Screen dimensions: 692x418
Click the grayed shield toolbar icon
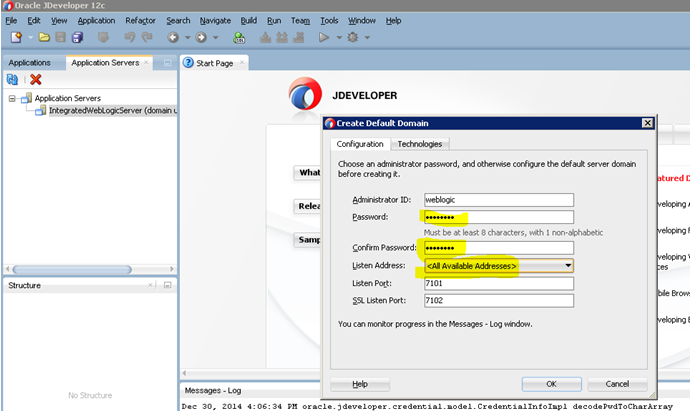point(103,38)
